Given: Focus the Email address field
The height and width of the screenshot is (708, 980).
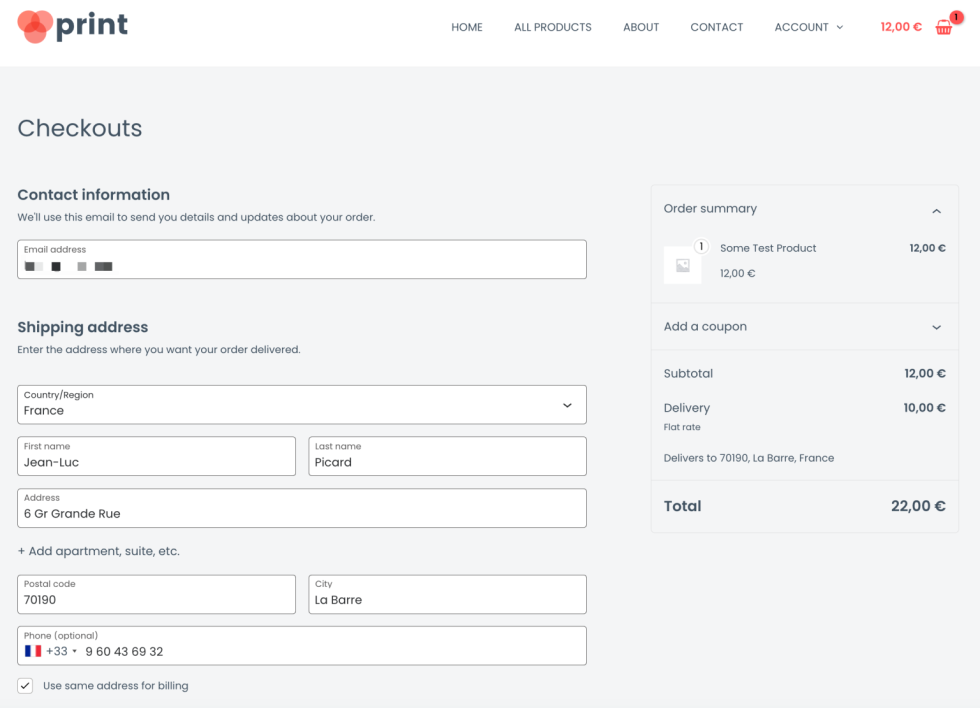Looking at the screenshot, I should coord(302,259).
